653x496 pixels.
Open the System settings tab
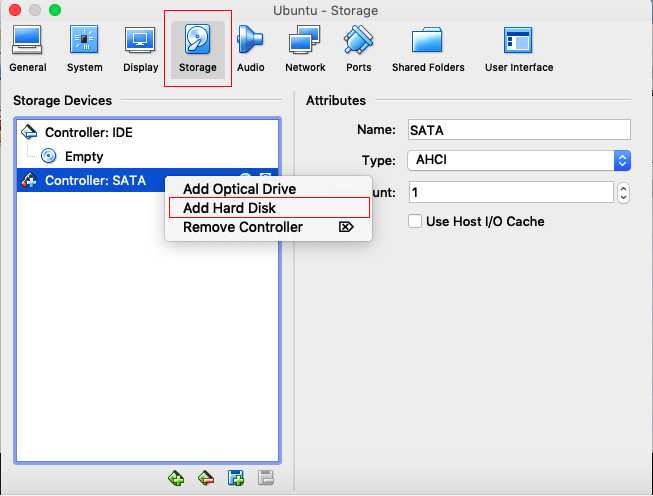click(85, 49)
